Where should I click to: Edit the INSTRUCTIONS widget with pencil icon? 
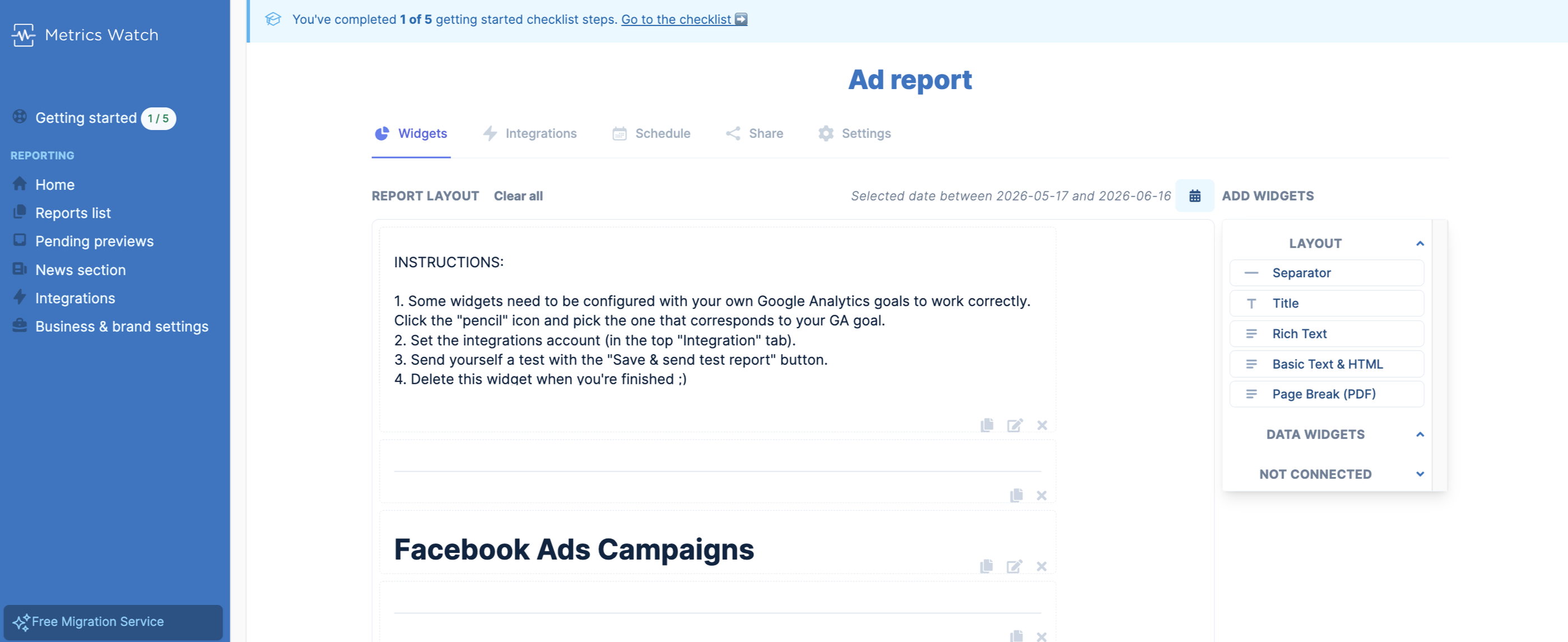[1015, 425]
